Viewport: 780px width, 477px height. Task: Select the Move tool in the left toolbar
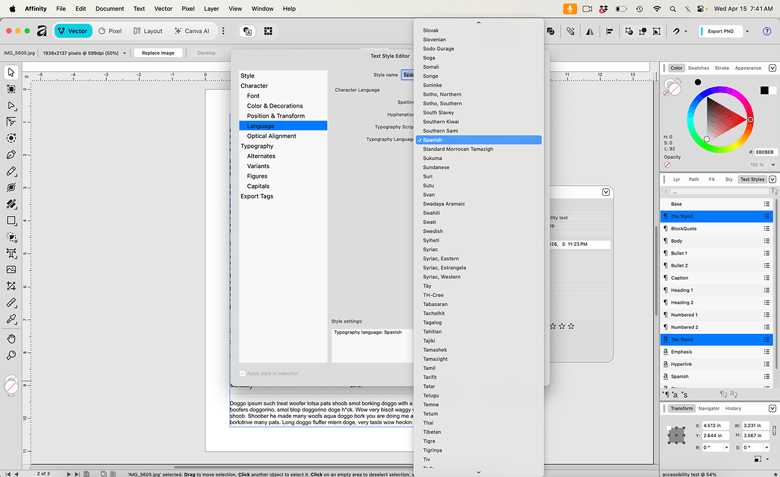coord(11,73)
